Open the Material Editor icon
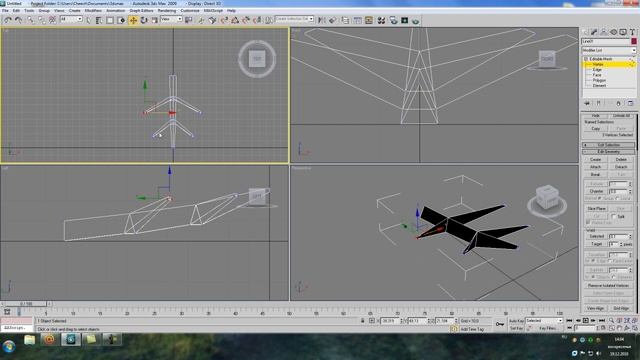 click(381, 20)
